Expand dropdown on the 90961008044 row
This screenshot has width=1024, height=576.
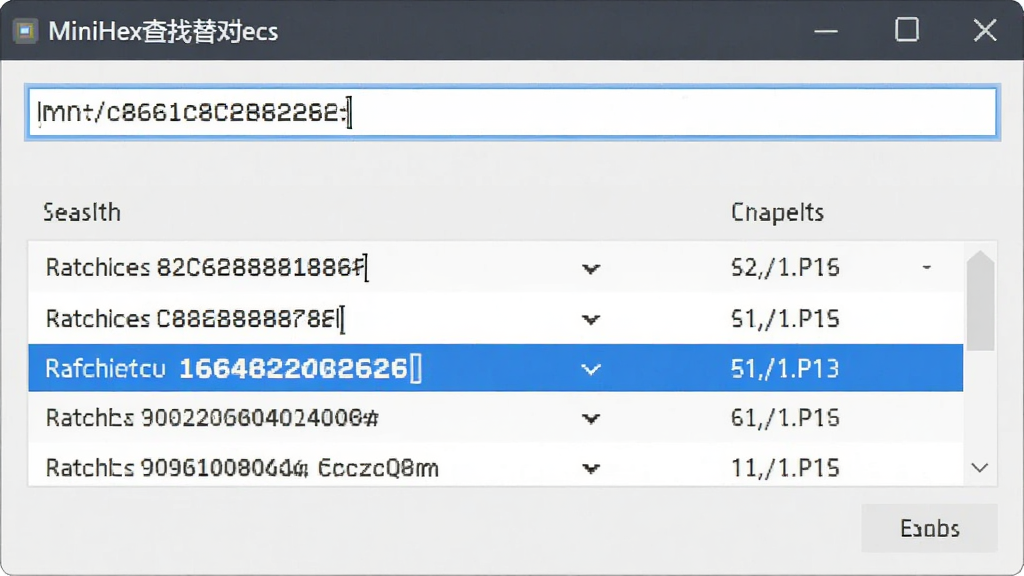(x=590, y=469)
